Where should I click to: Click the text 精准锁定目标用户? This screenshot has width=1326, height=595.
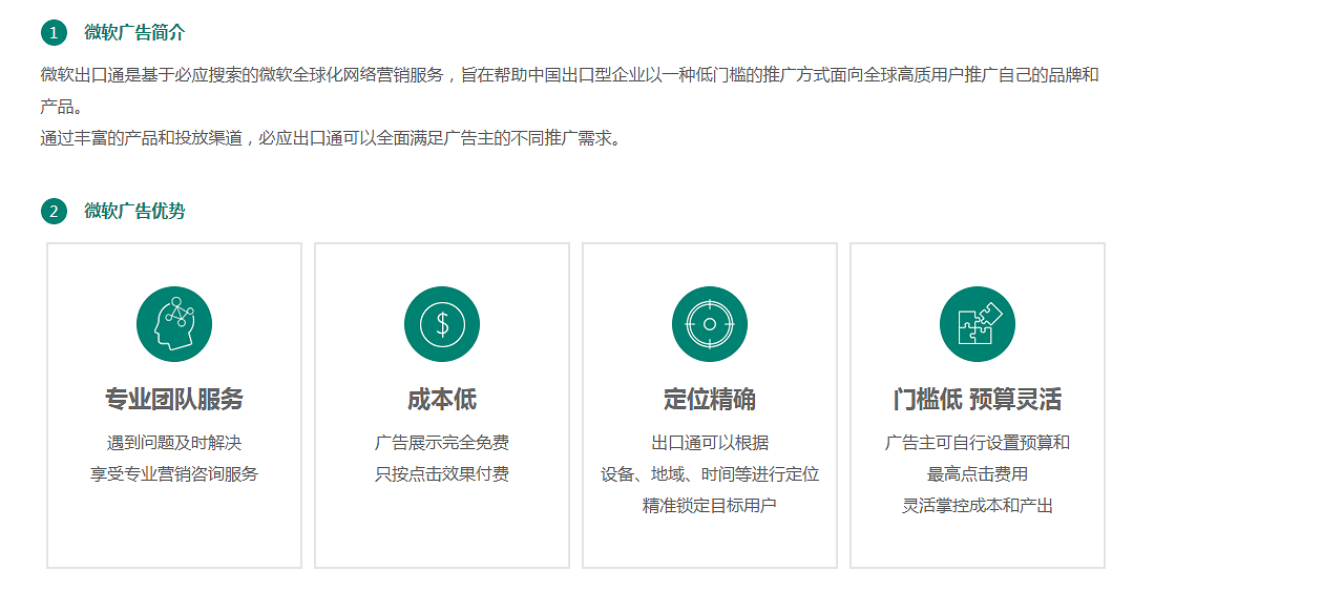[710, 506]
